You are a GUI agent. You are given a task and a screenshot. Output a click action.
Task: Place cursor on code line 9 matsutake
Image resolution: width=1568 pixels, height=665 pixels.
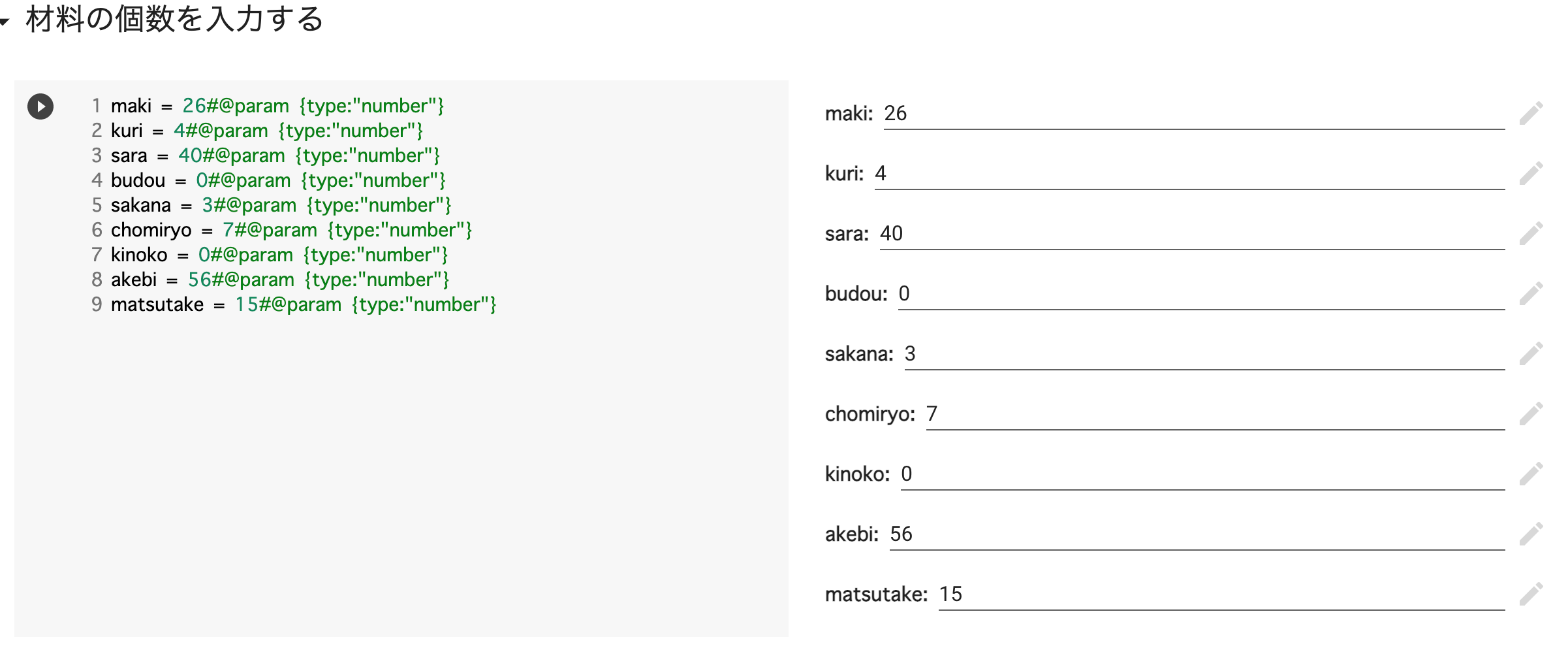pyautogui.click(x=304, y=304)
